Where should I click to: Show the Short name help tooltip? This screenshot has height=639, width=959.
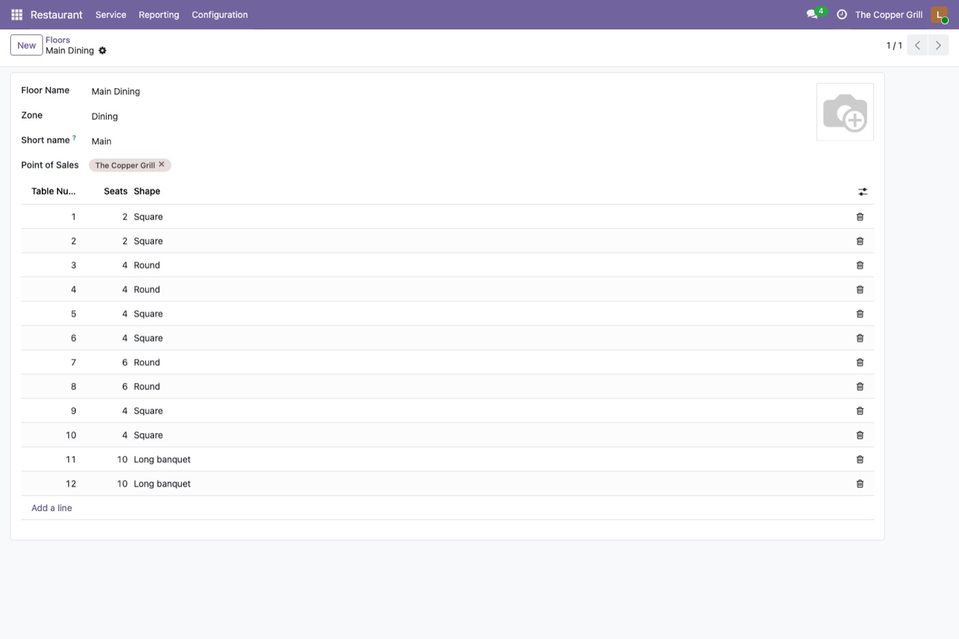click(x=74, y=138)
